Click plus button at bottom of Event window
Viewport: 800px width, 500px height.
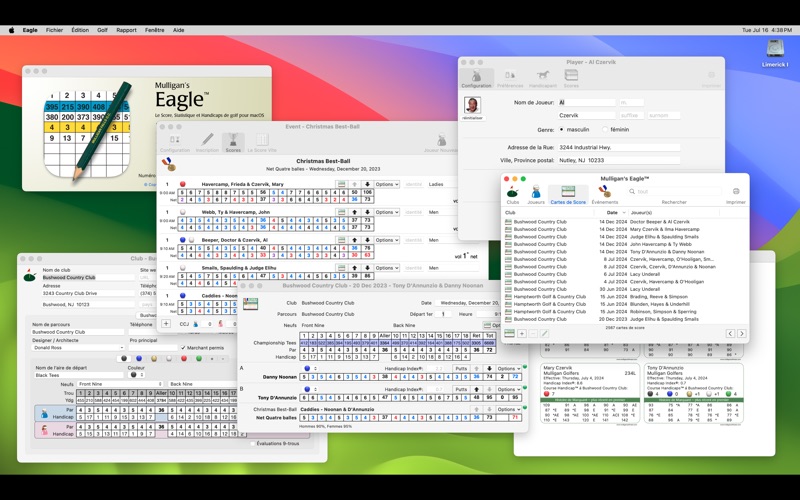point(166,323)
